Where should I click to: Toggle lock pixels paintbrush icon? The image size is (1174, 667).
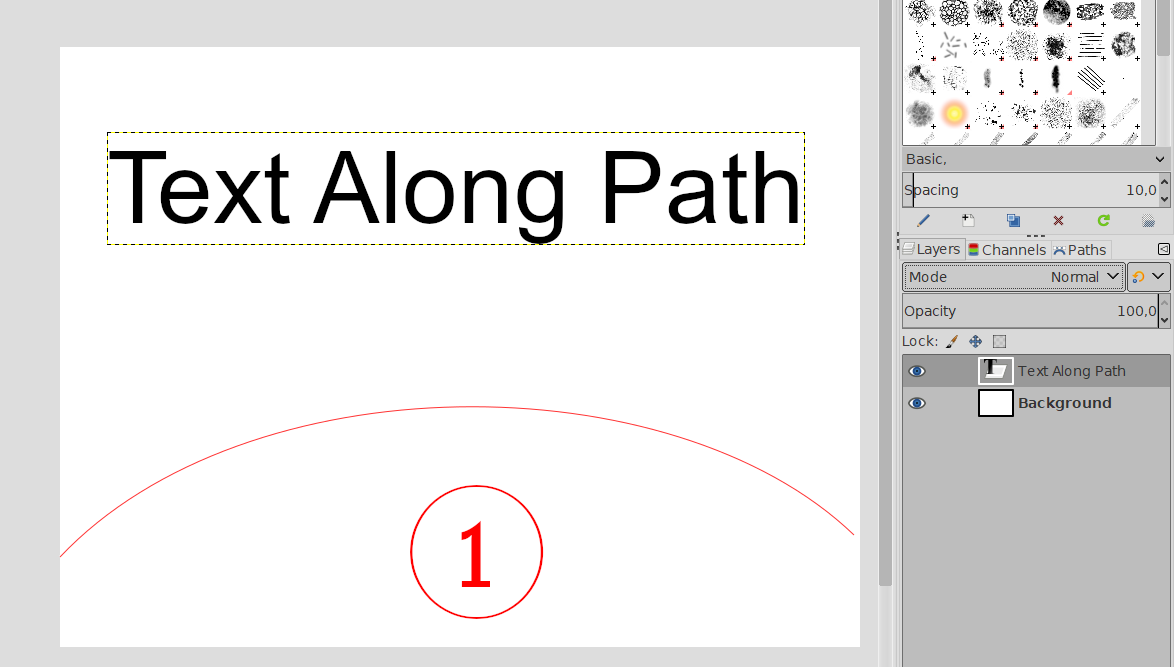tap(952, 341)
